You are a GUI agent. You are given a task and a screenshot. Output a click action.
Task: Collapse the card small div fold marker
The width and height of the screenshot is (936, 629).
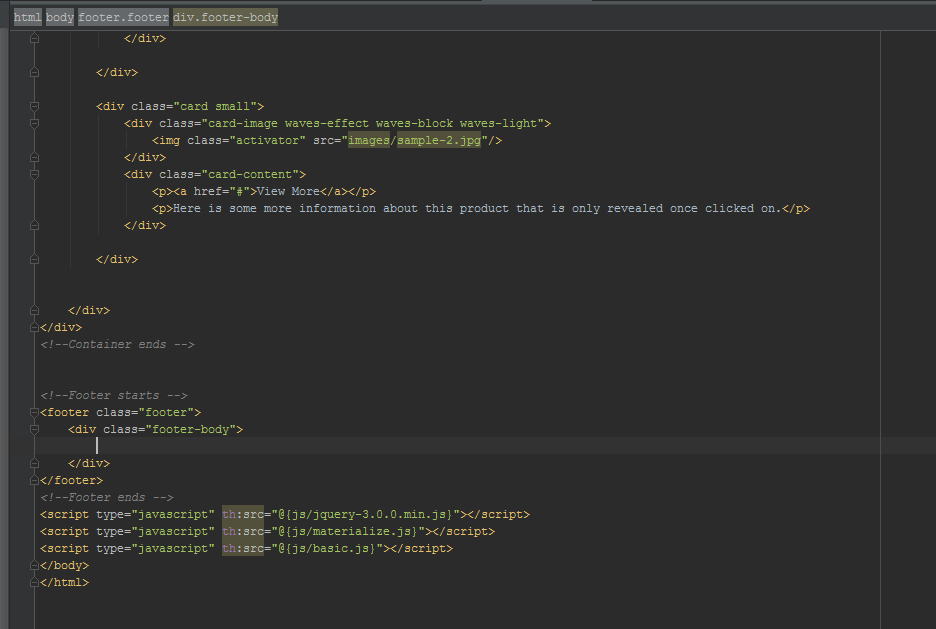point(35,106)
